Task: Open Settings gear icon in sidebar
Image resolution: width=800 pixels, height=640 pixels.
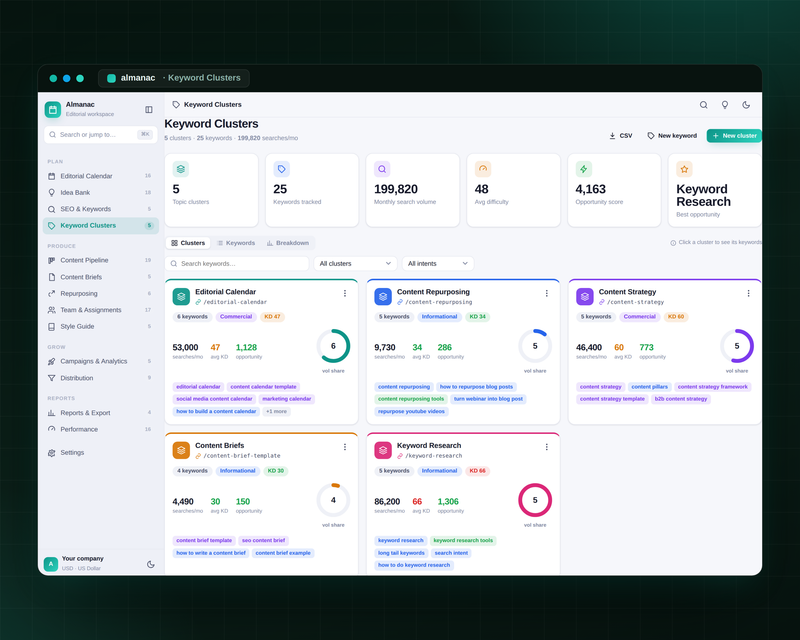Action: 52,453
